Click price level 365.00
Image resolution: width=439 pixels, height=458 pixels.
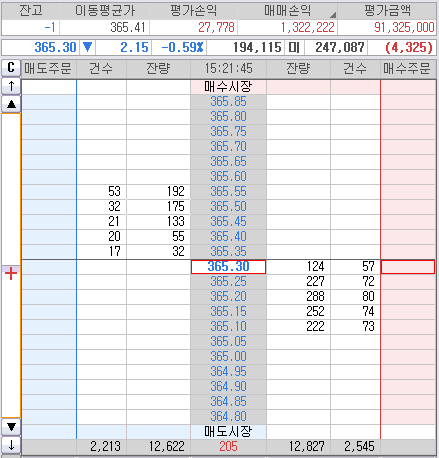click(x=228, y=357)
